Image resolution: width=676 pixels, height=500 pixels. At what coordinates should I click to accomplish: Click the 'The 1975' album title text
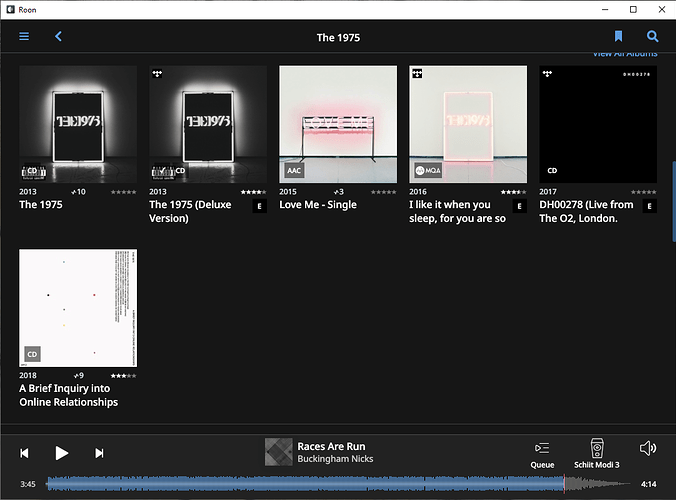click(x=41, y=205)
